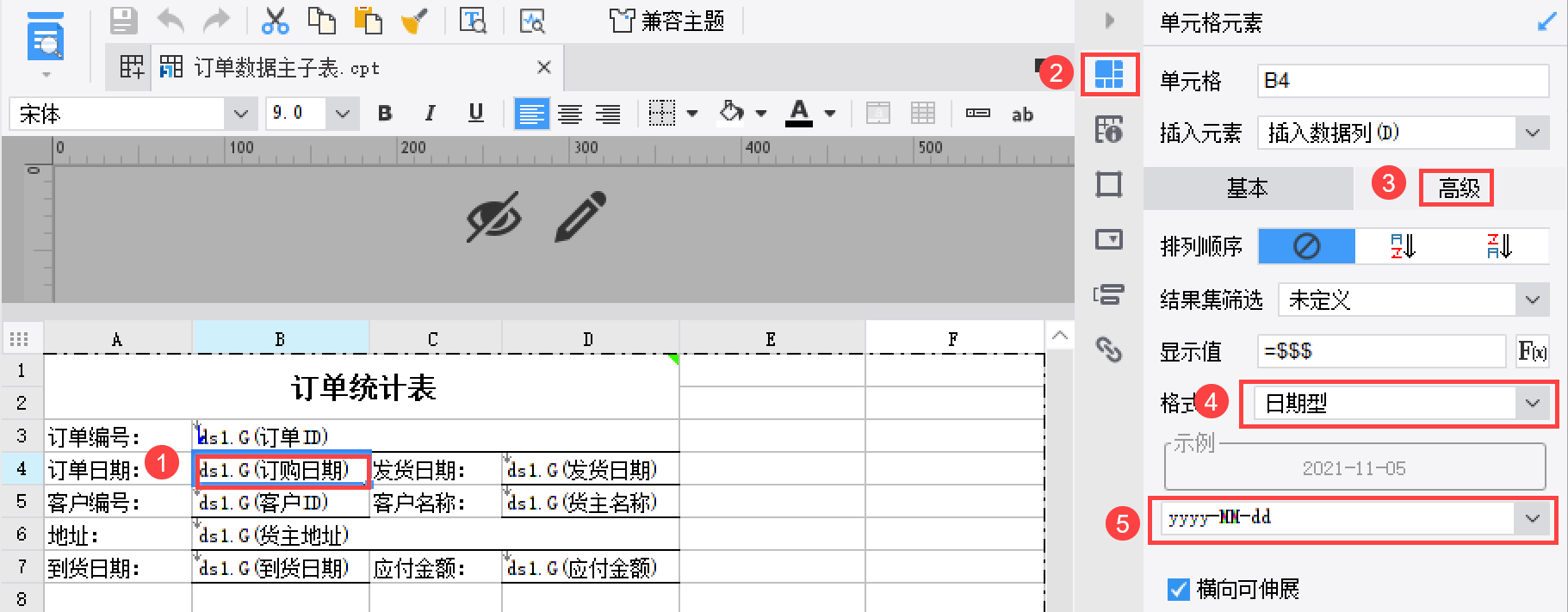Select no-sort option for 排列顺序

1306,247
